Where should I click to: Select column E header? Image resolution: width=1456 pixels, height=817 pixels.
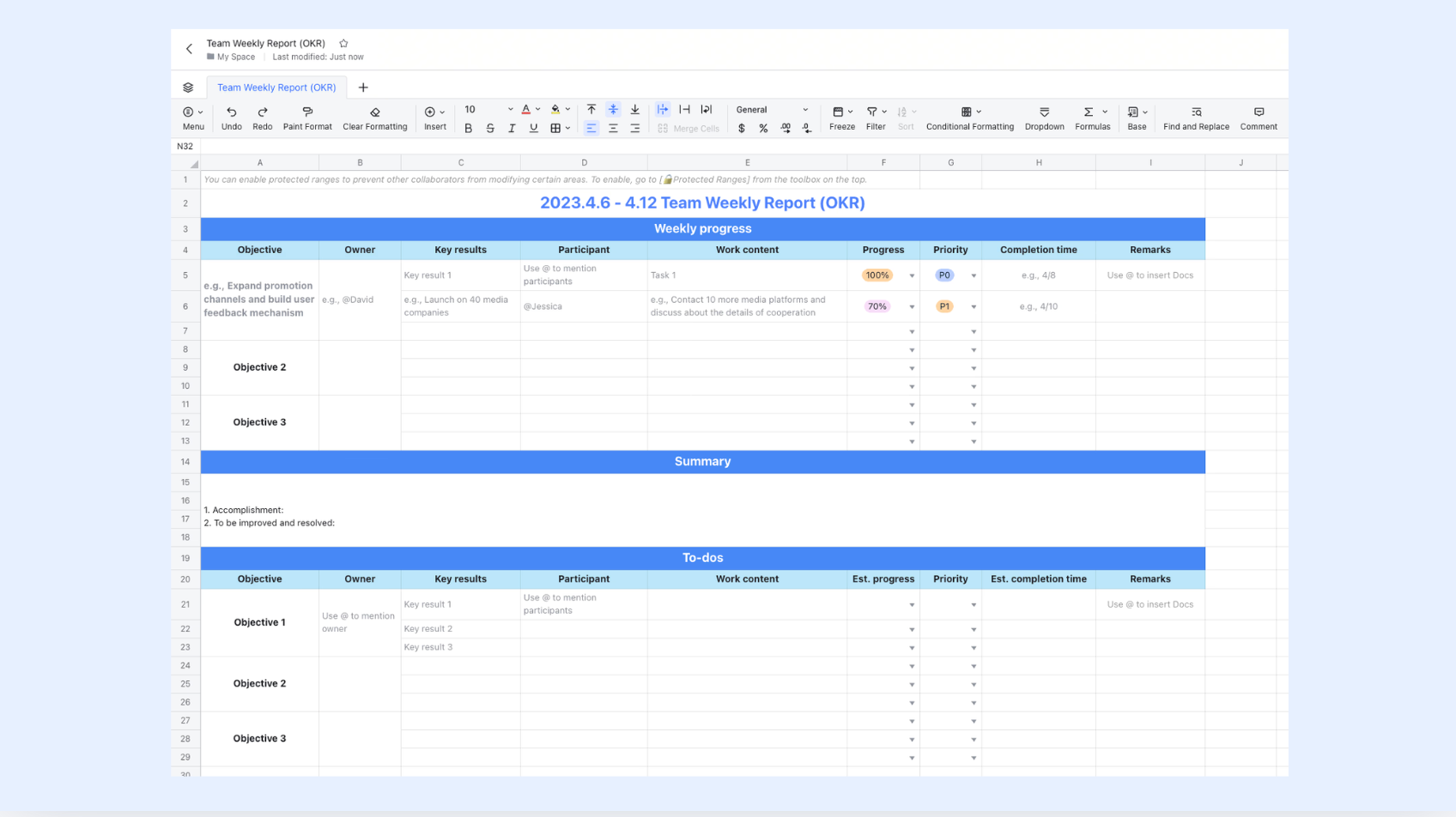(747, 163)
